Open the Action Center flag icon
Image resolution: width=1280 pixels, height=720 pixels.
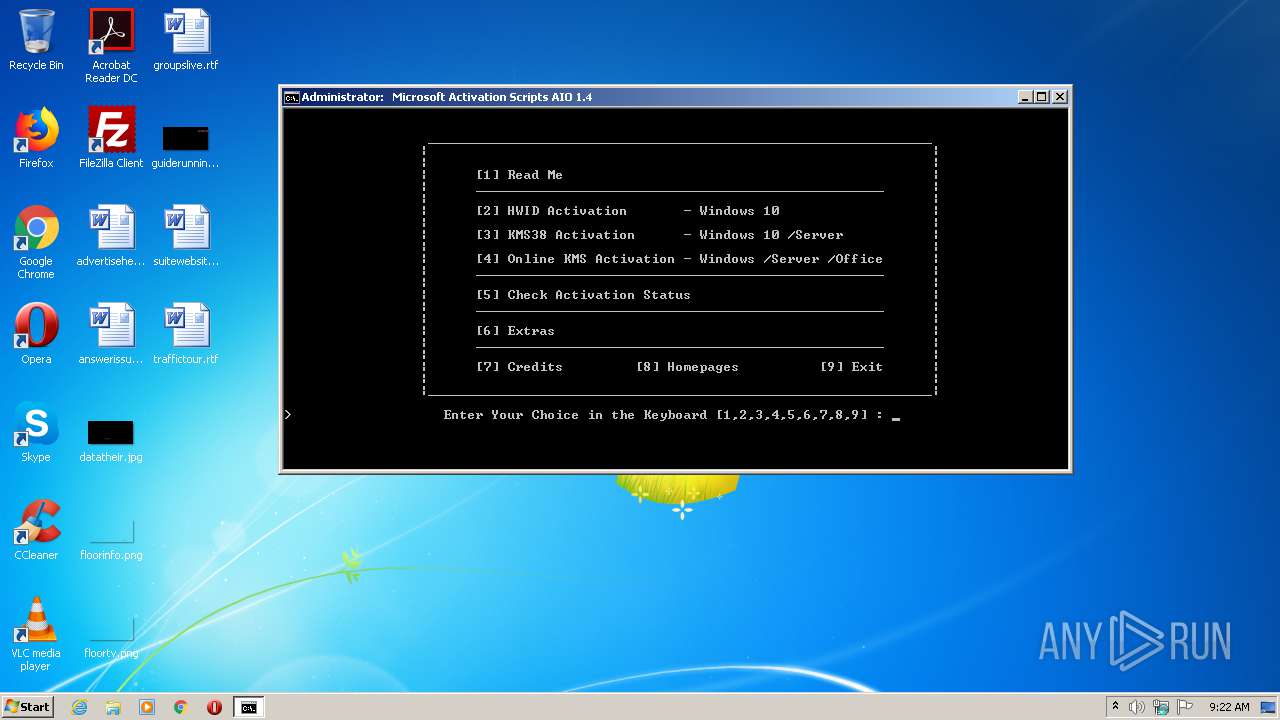pyautogui.click(x=1184, y=707)
